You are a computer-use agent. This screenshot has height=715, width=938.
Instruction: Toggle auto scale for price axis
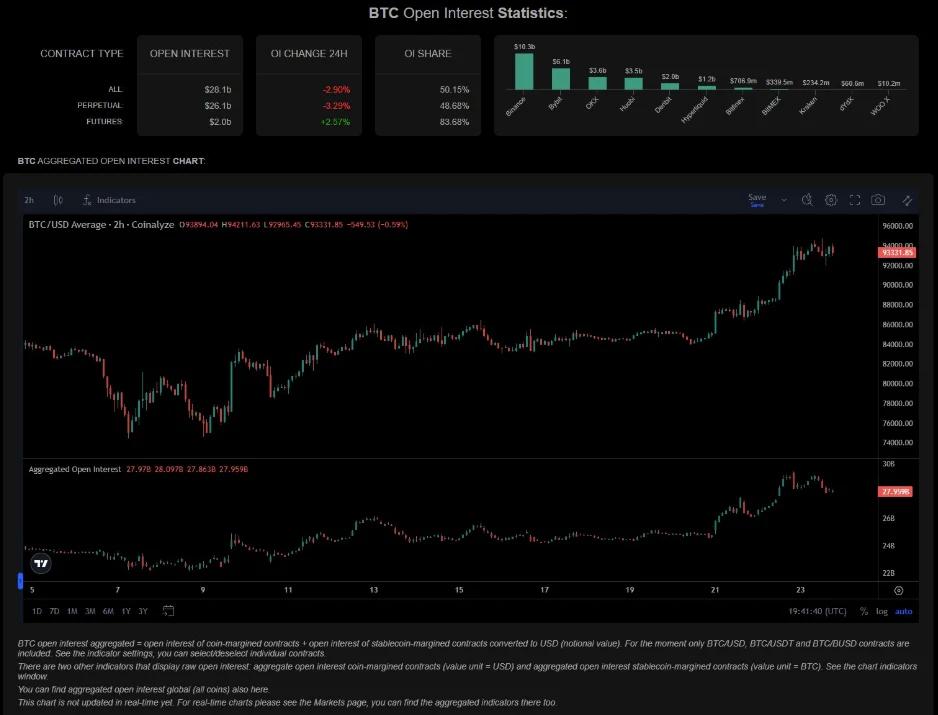pyautogui.click(x=903, y=611)
